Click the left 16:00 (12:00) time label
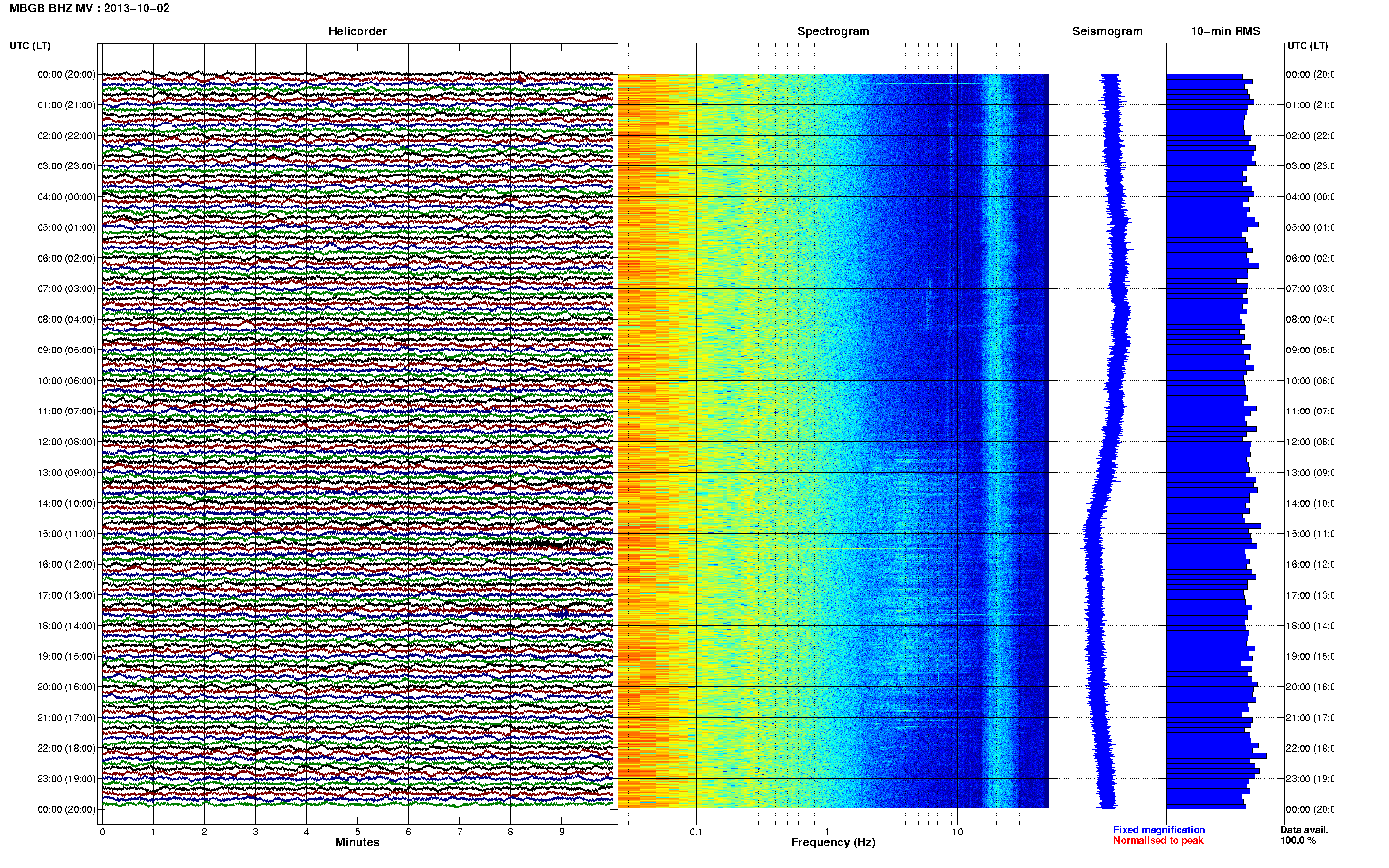This screenshot has height=868, width=1389. [66, 564]
